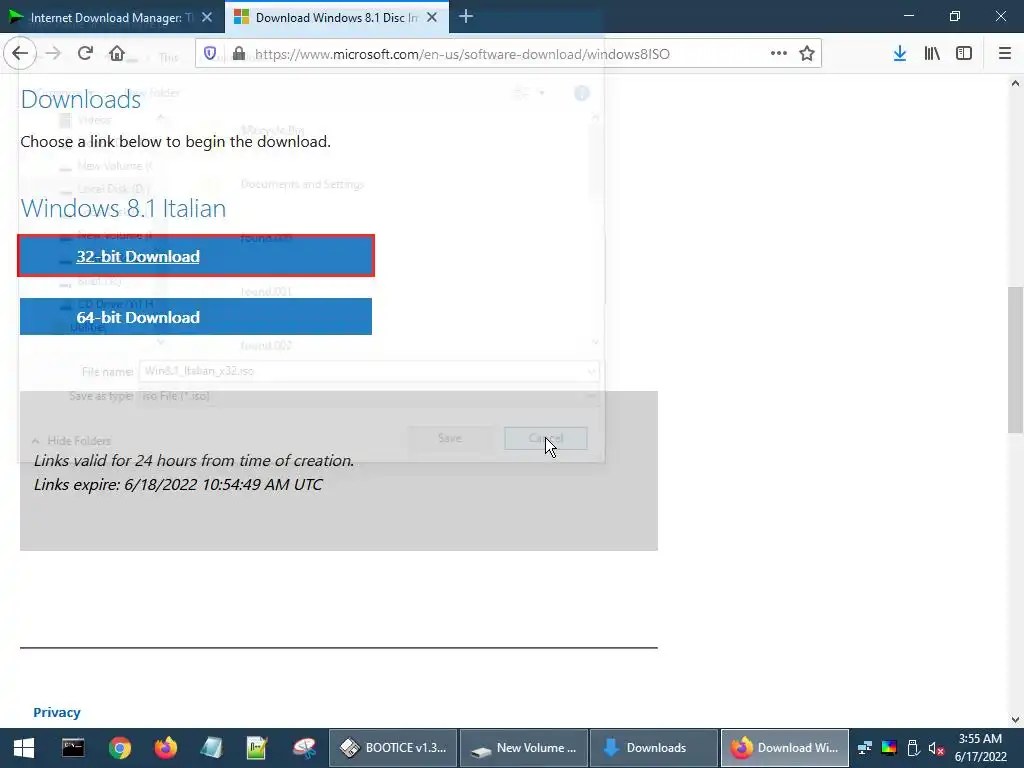Bookmark this page with the star
Viewport: 1024px width, 768px height.
click(807, 54)
